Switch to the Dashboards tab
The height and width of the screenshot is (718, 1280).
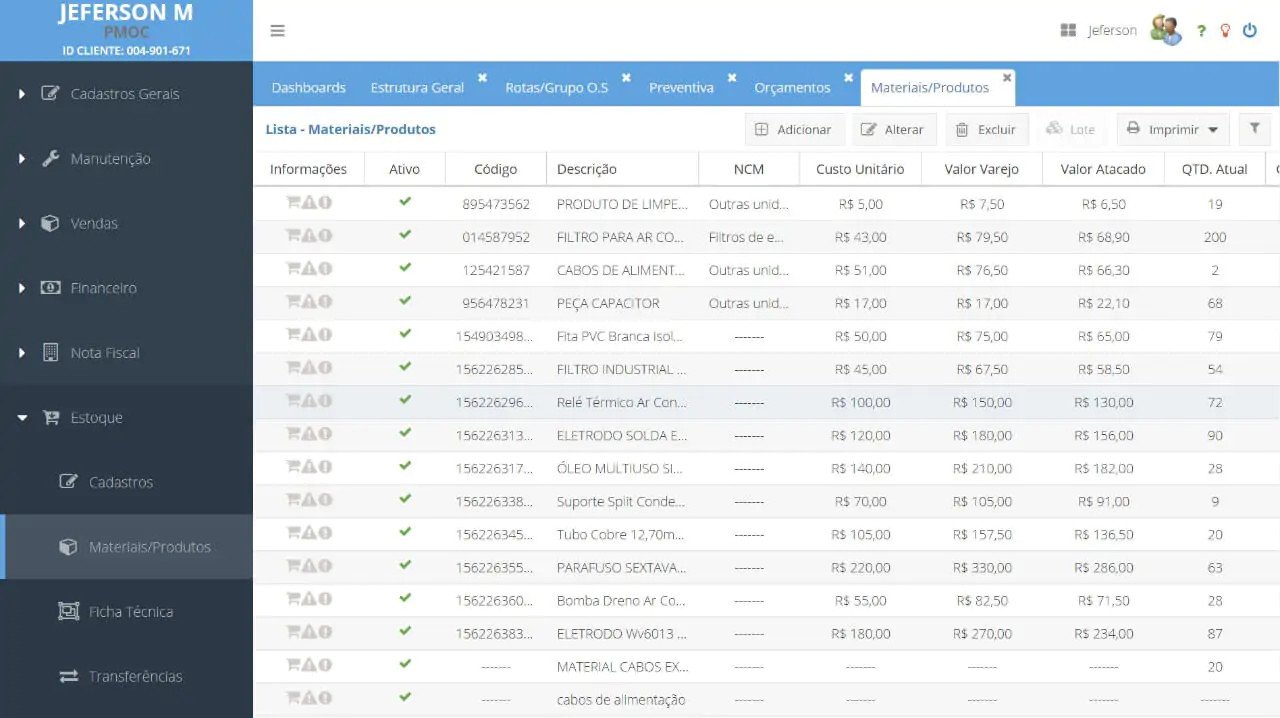click(308, 88)
